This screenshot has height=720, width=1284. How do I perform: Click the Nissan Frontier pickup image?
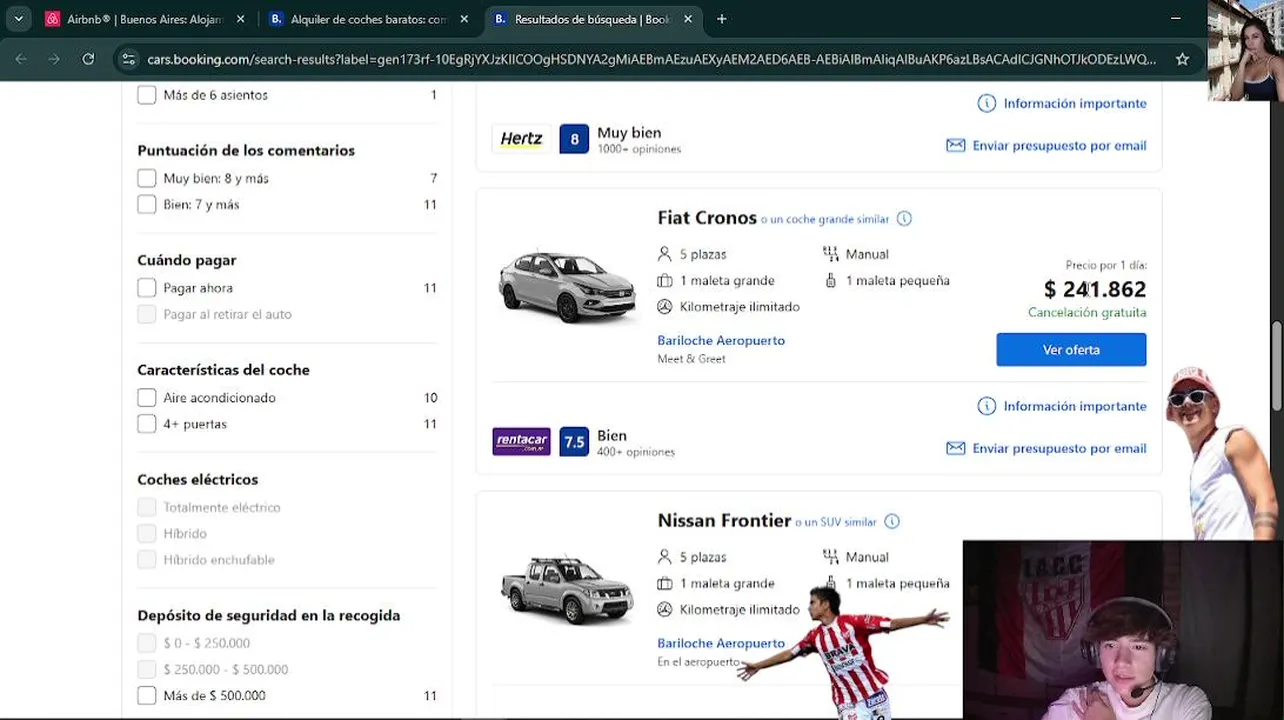[567, 590]
